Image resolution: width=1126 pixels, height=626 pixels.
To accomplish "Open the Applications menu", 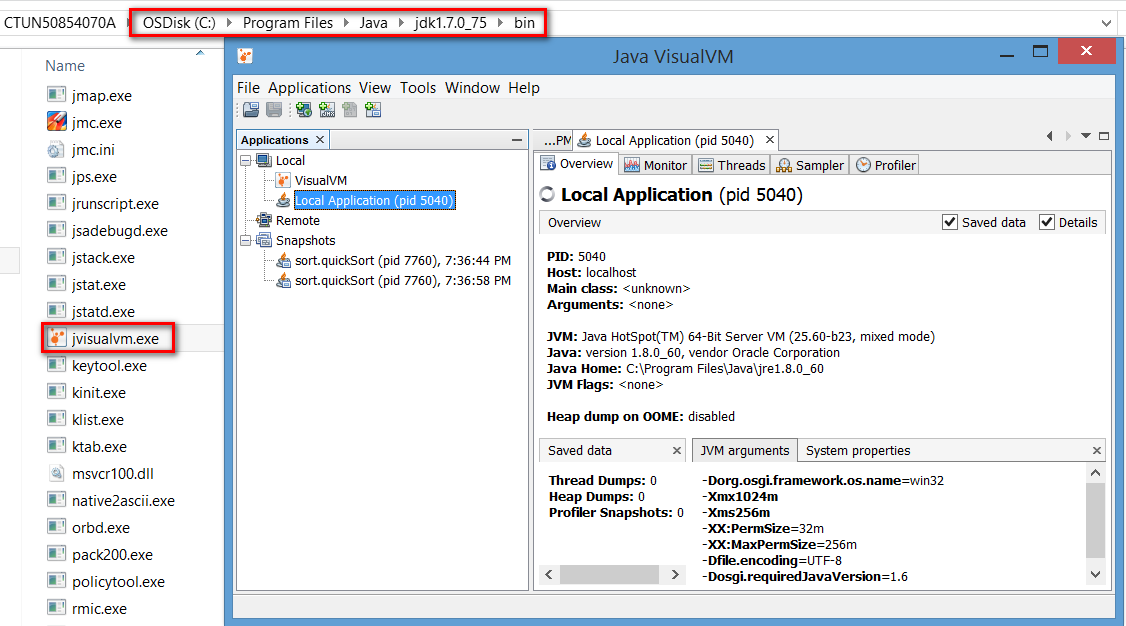I will tap(310, 88).
